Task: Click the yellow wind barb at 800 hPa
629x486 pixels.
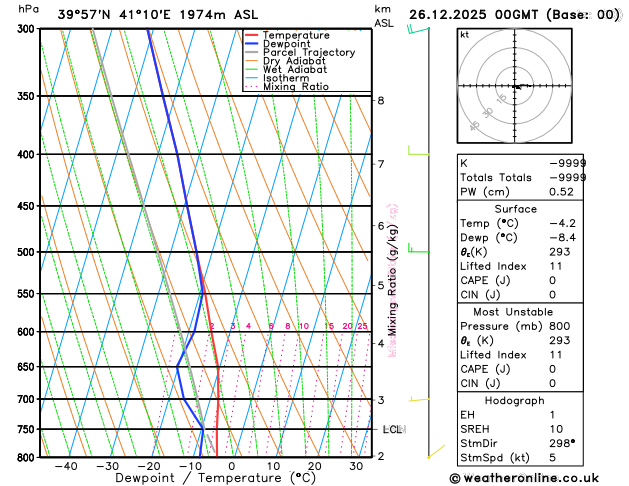Action: pos(436,451)
